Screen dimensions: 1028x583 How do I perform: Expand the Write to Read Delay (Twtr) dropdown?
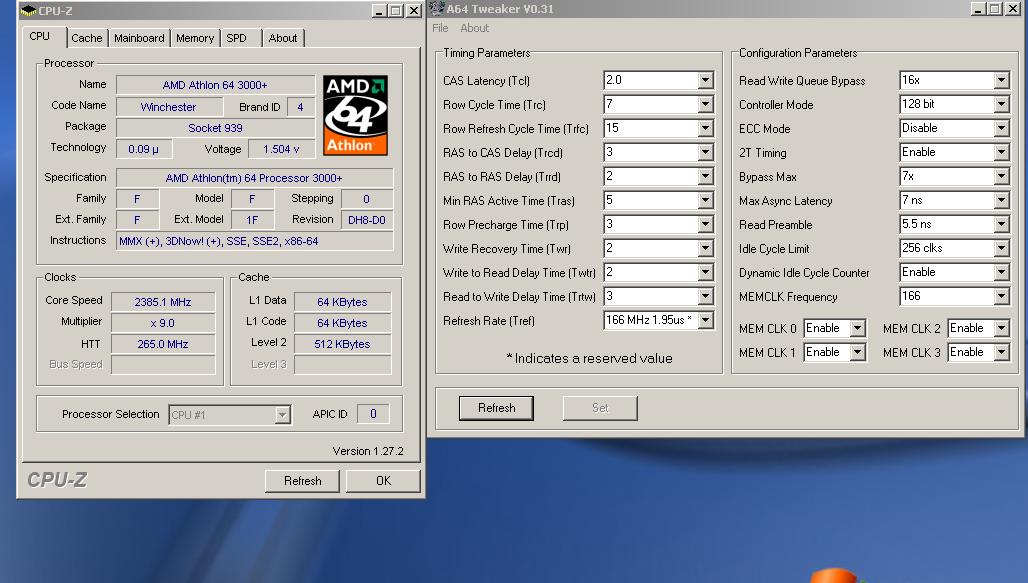click(x=705, y=272)
